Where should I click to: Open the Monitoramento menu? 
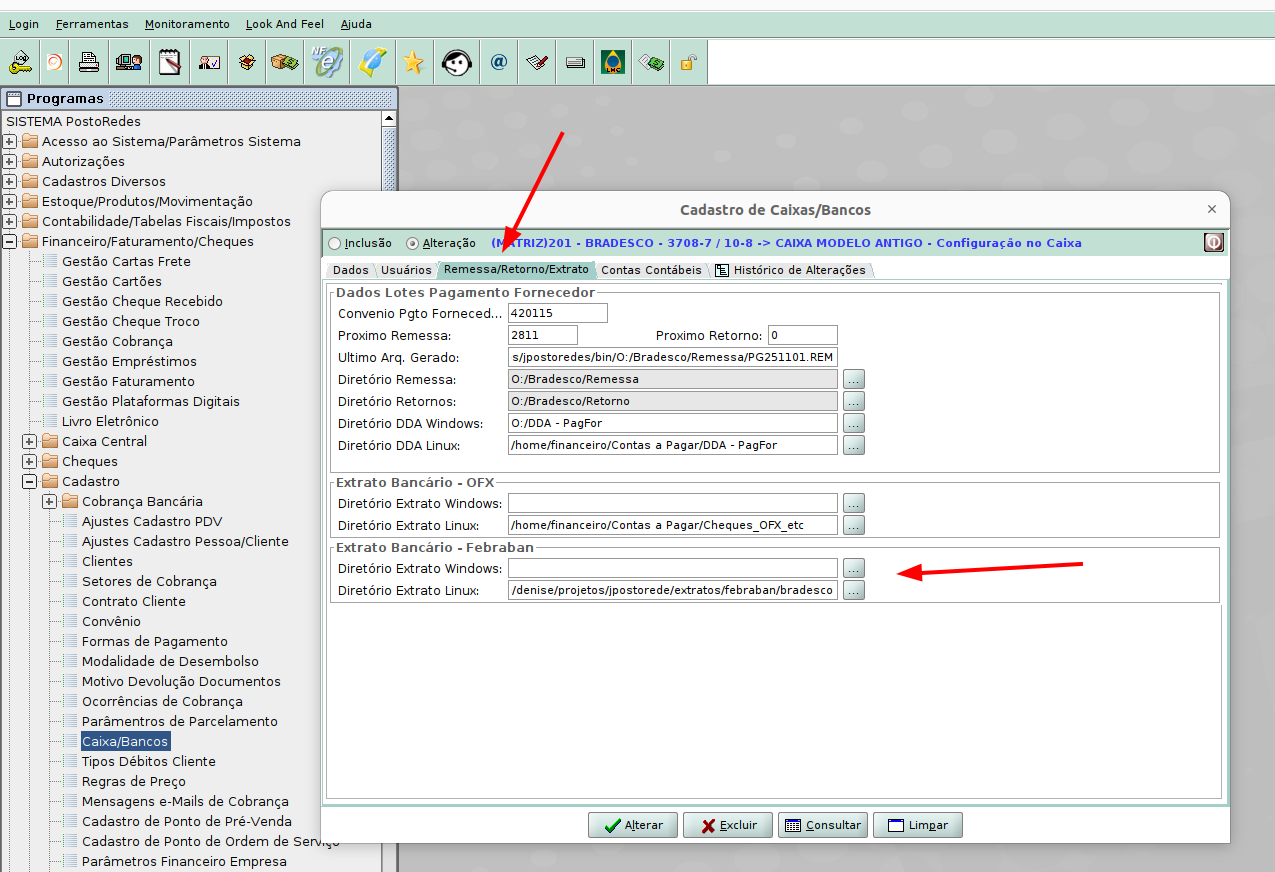(x=187, y=24)
